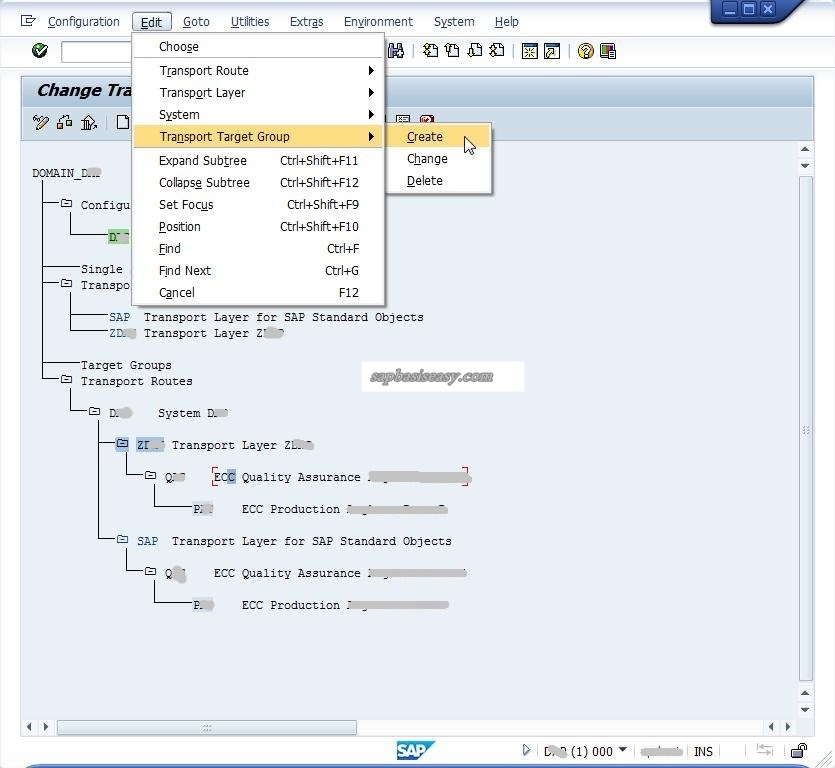The image size is (835, 768).
Task: Click the green Enter checkmark icon
Action: [40, 51]
